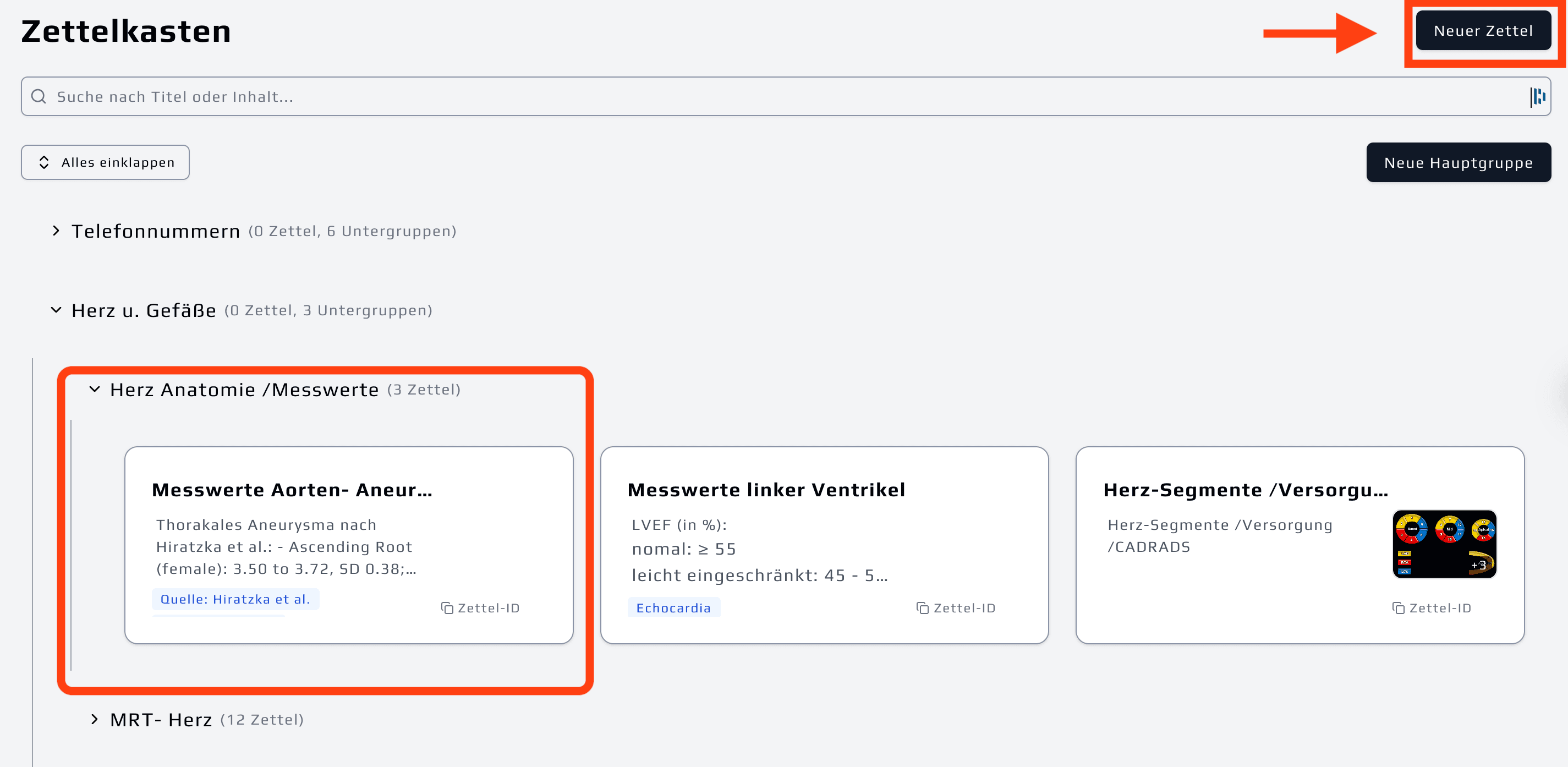This screenshot has width=1568, height=767.
Task: Open the Messwerte Aorten- Aneur... card title
Action: click(292, 490)
